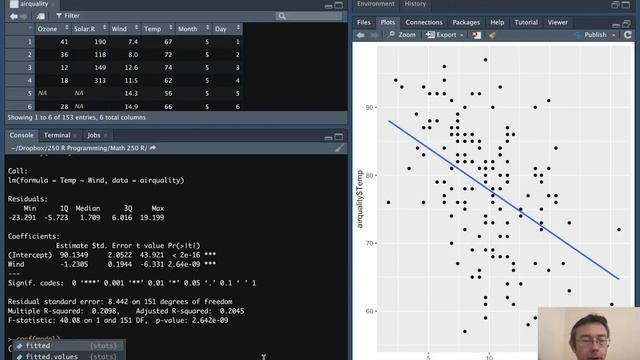640x360 pixels.
Task: Switch to the Console tab
Action: click(21, 135)
